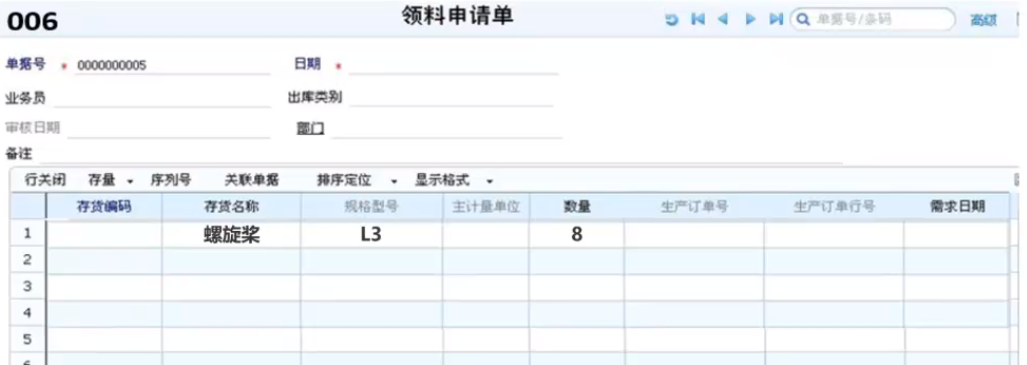
Task: Click the 主计量单位 cell in row 1
Action: [486, 235]
